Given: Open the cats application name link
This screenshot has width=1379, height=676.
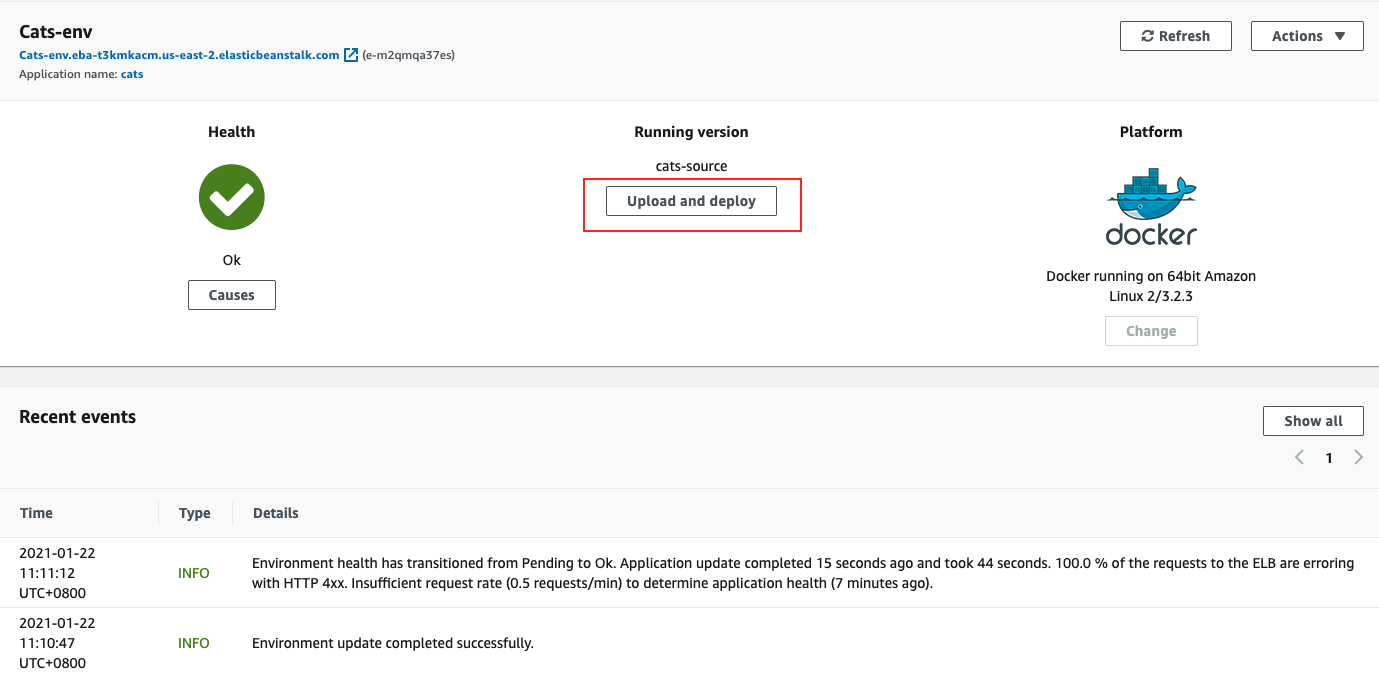Looking at the screenshot, I should [132, 74].
